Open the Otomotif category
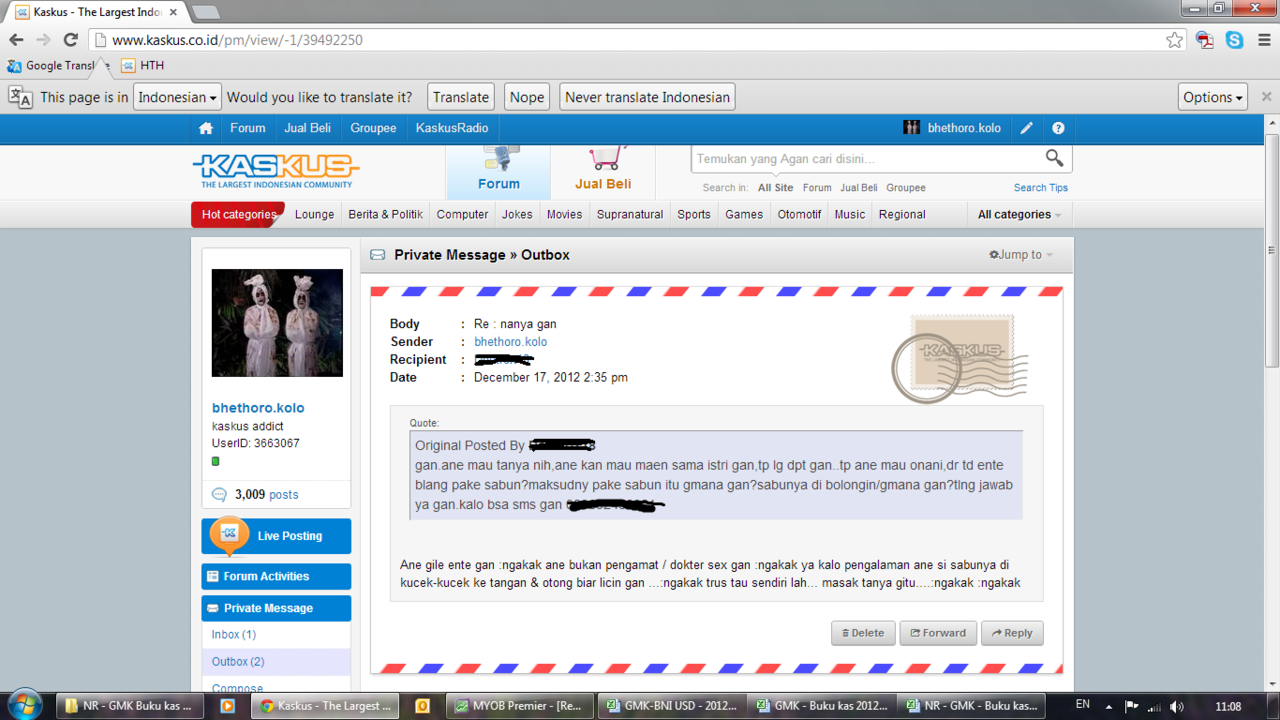The height and width of the screenshot is (720, 1280). [799, 214]
